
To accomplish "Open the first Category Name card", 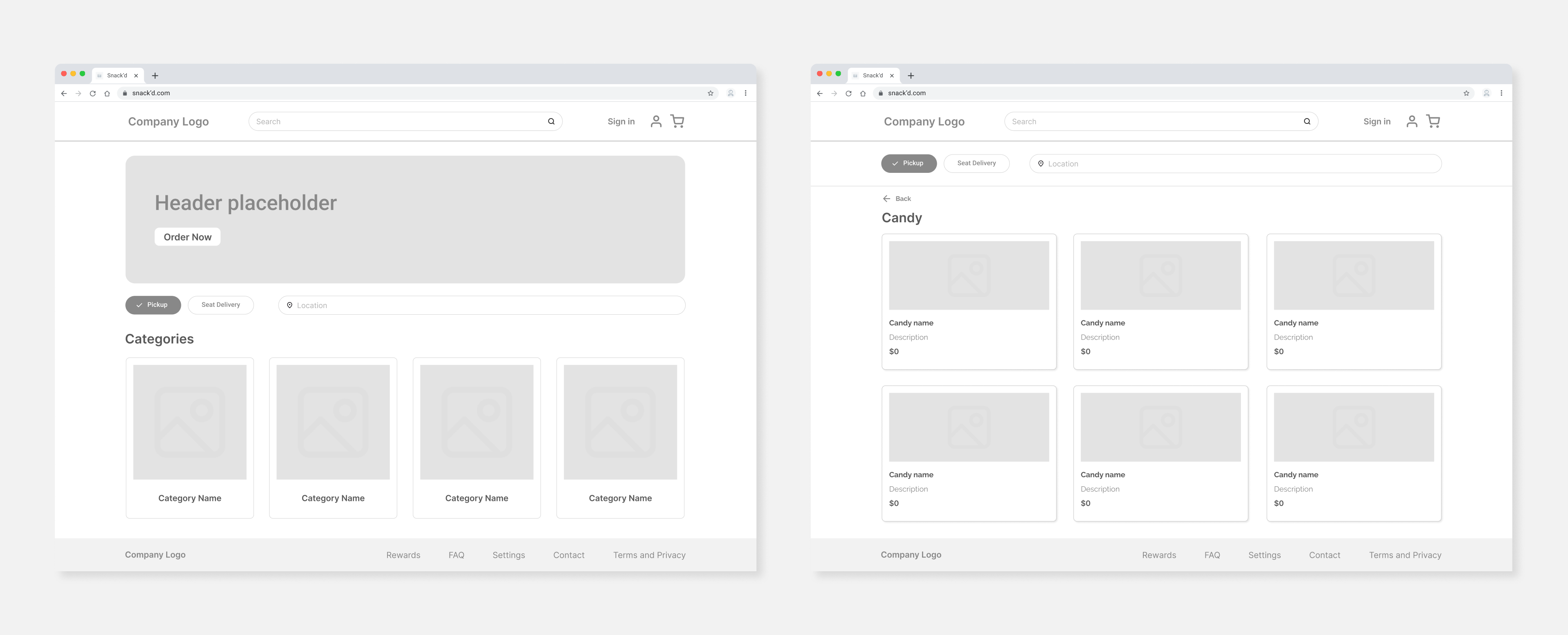I will 189,438.
